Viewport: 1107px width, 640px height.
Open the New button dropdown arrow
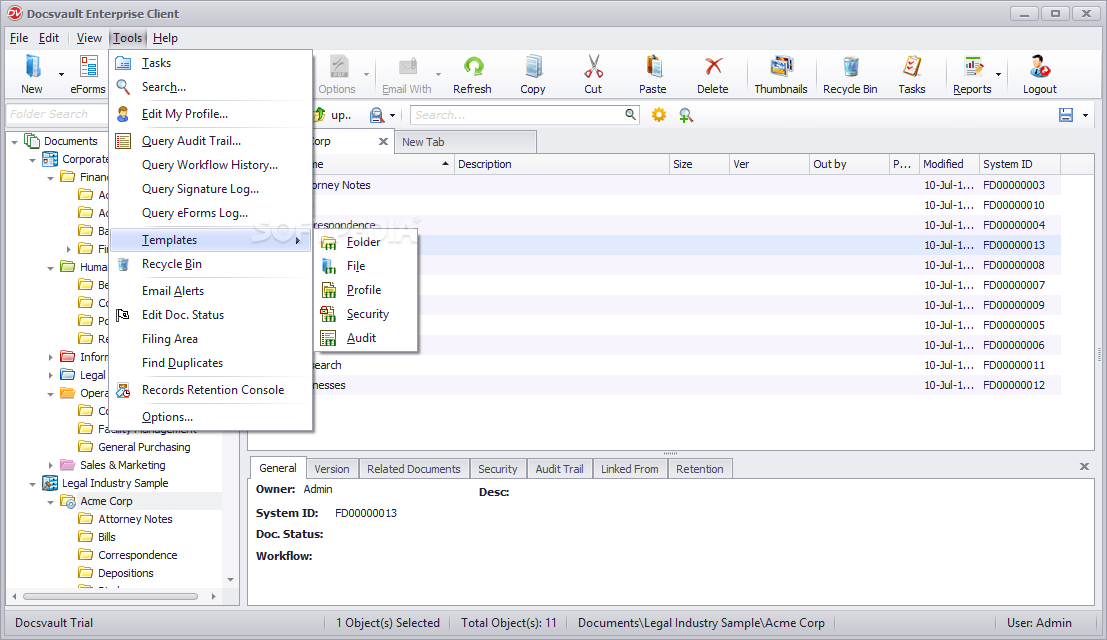[x=61, y=74]
